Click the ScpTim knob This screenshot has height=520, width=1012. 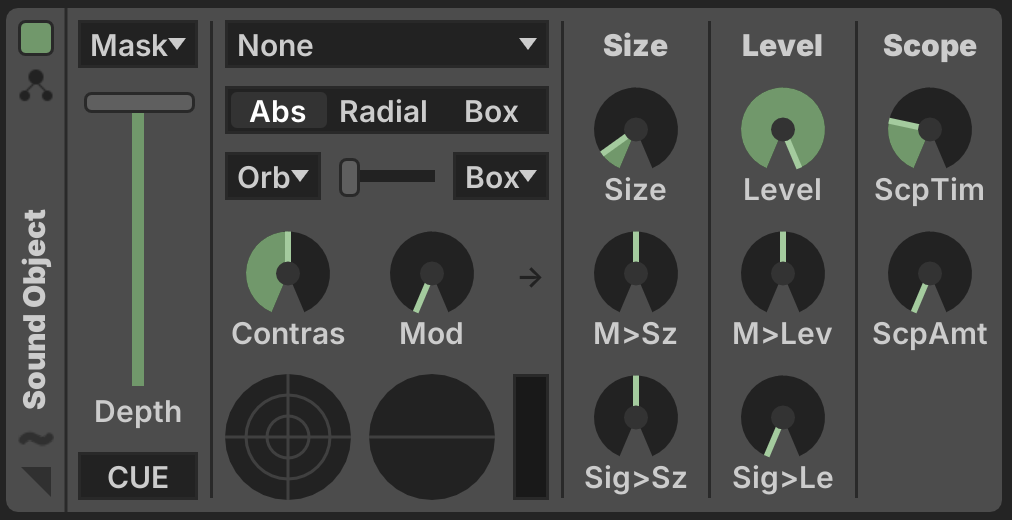pyautogui.click(x=930, y=128)
